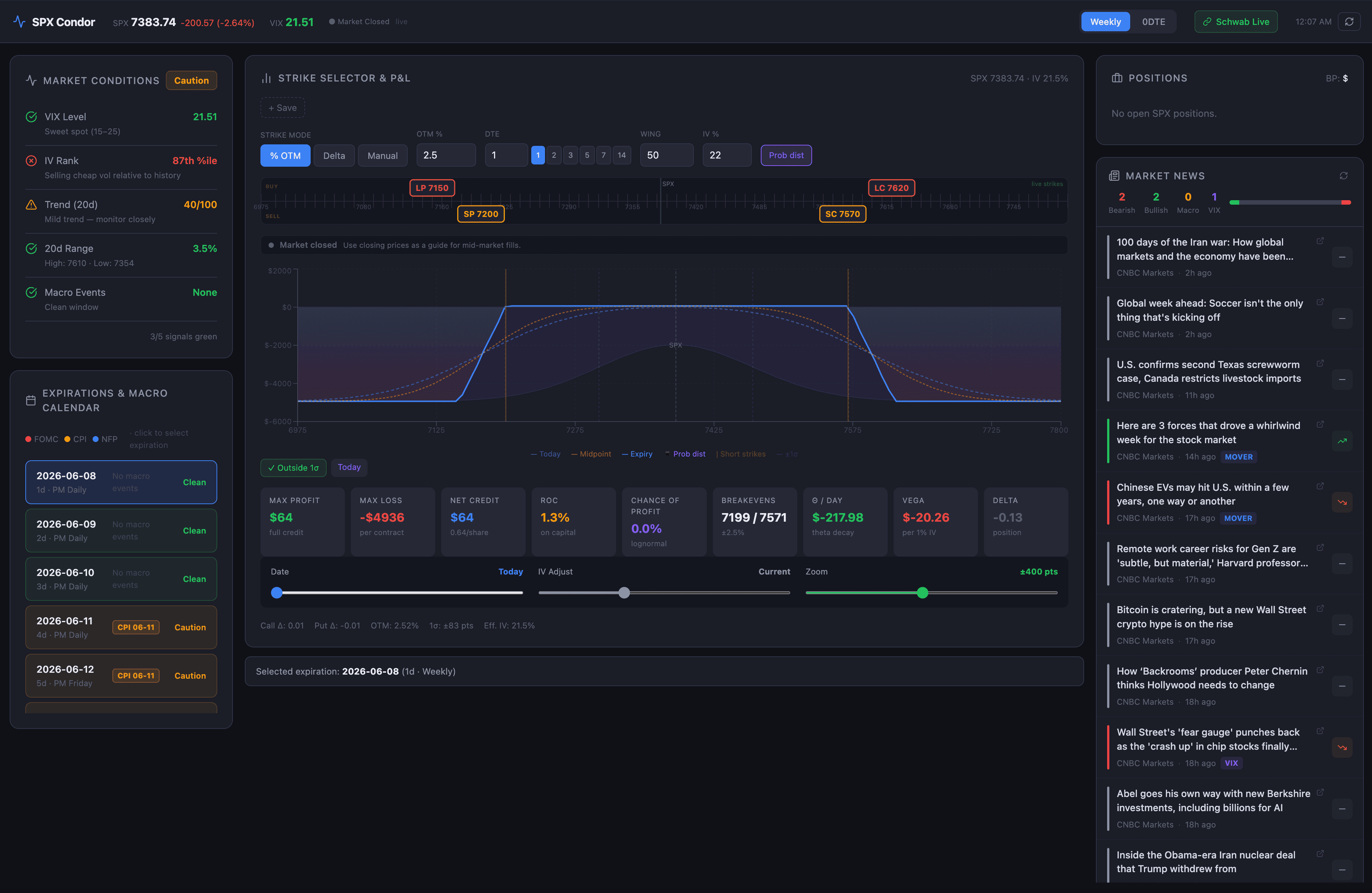Select the 2026-06-10 expiration
The image size is (1372, 893).
point(121,579)
